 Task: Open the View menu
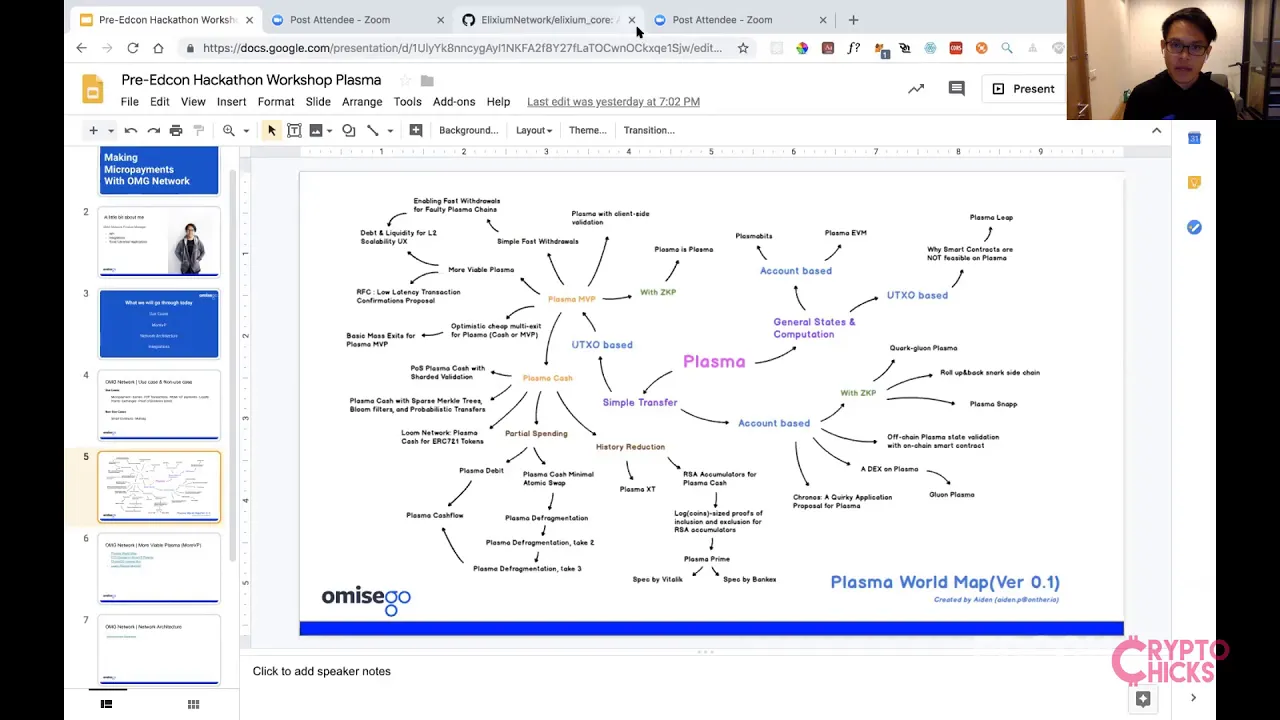193,102
